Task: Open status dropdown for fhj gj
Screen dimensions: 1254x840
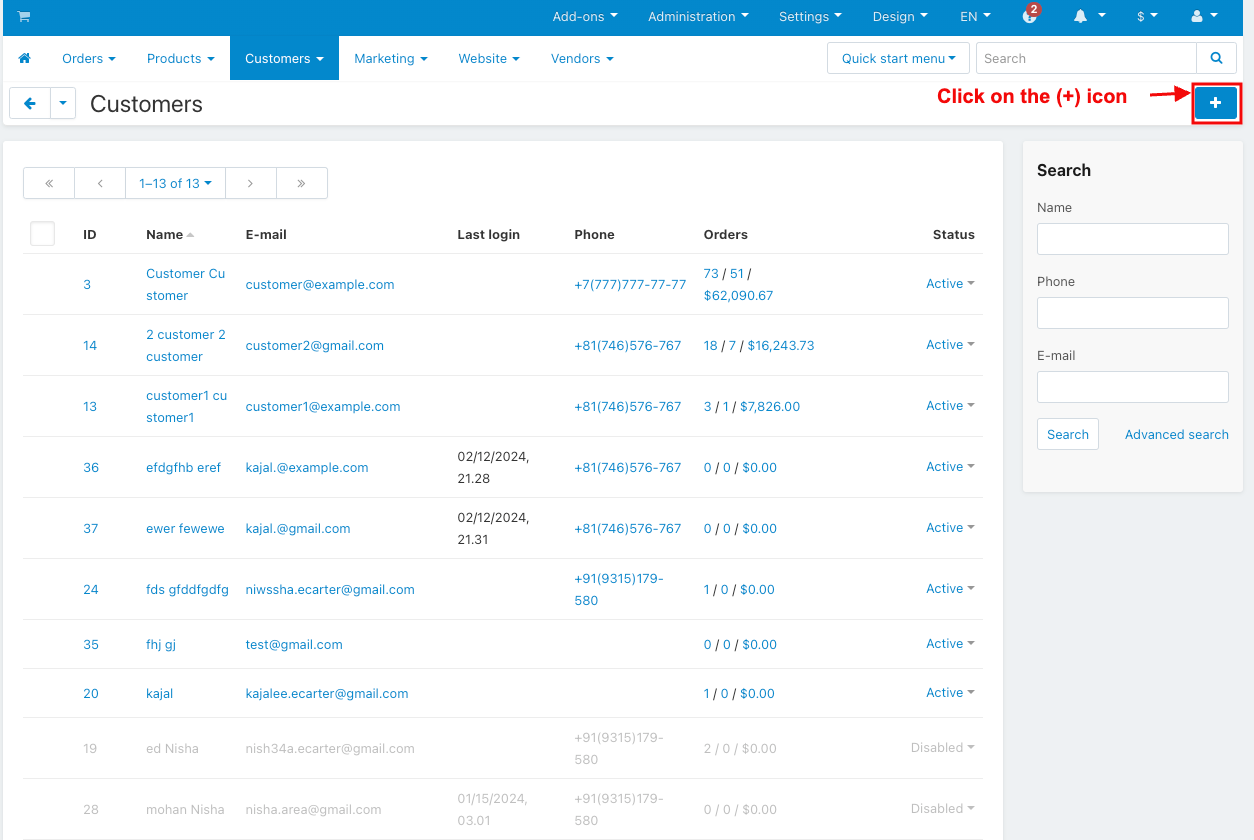Action: [950, 644]
